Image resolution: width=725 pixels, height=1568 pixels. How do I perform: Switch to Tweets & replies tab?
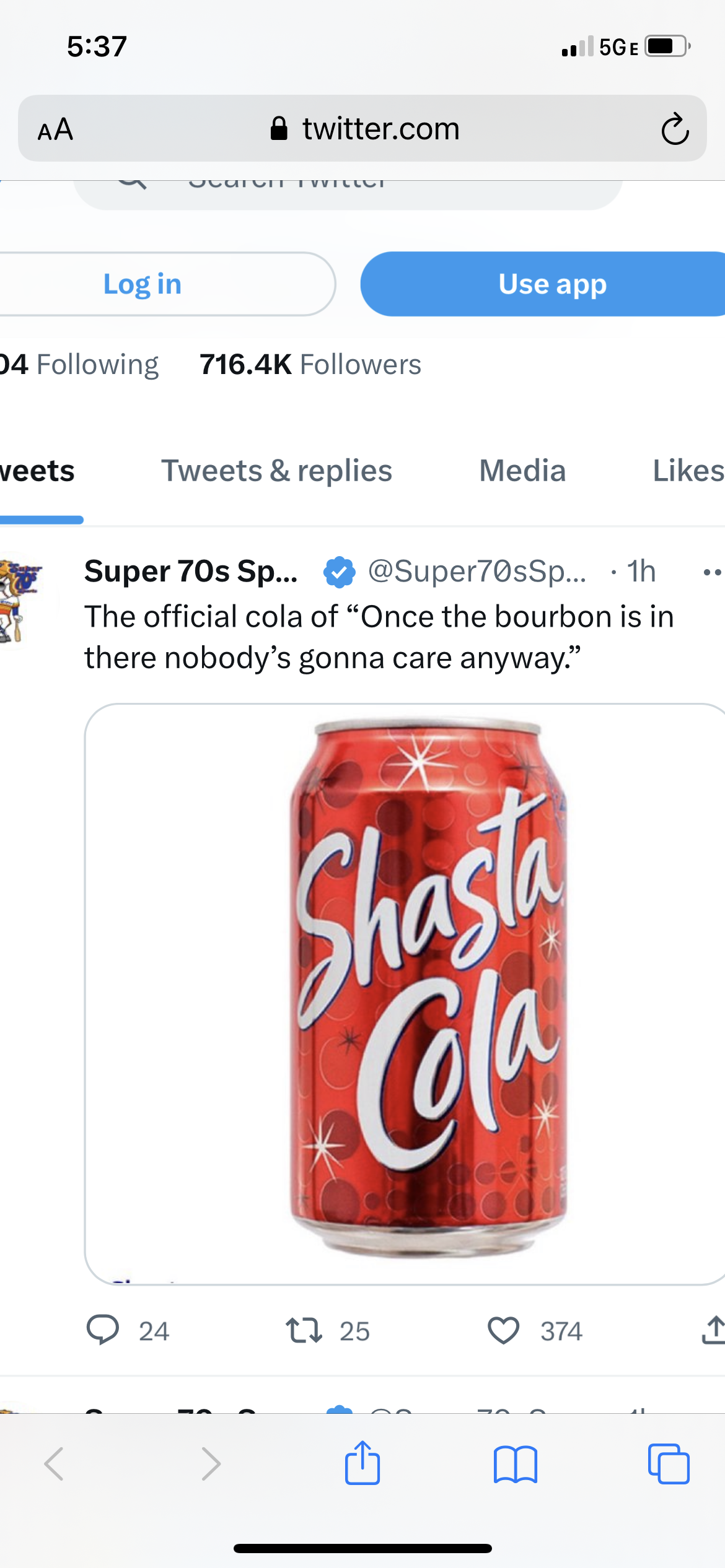pyautogui.click(x=277, y=471)
